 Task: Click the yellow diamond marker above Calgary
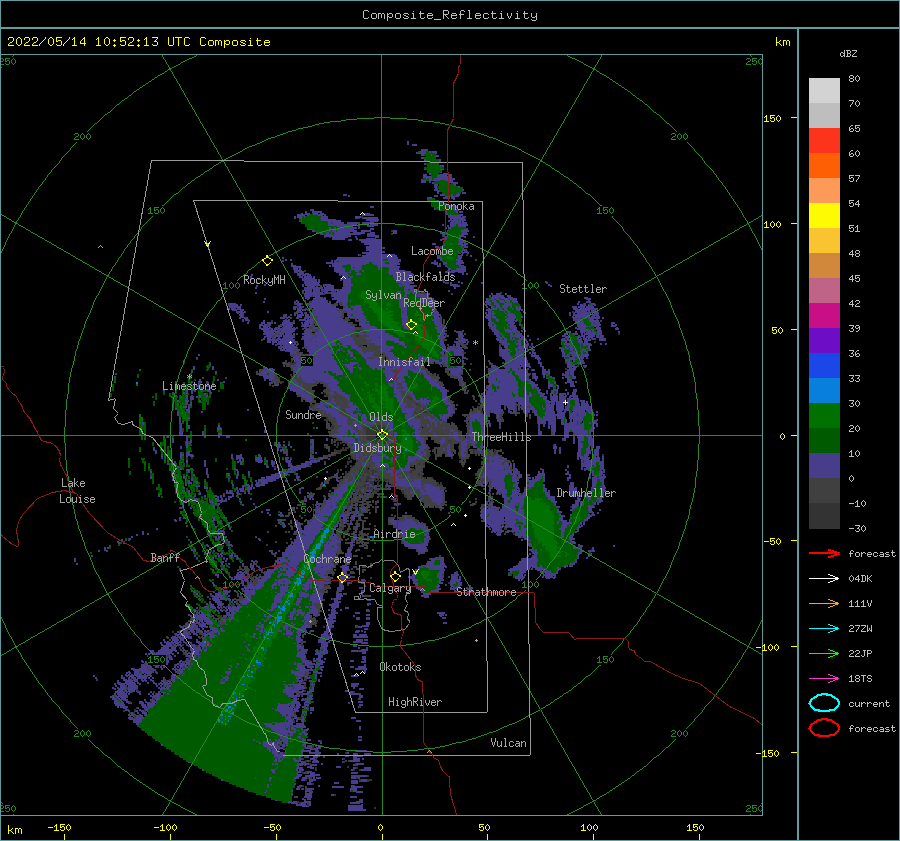point(395,576)
